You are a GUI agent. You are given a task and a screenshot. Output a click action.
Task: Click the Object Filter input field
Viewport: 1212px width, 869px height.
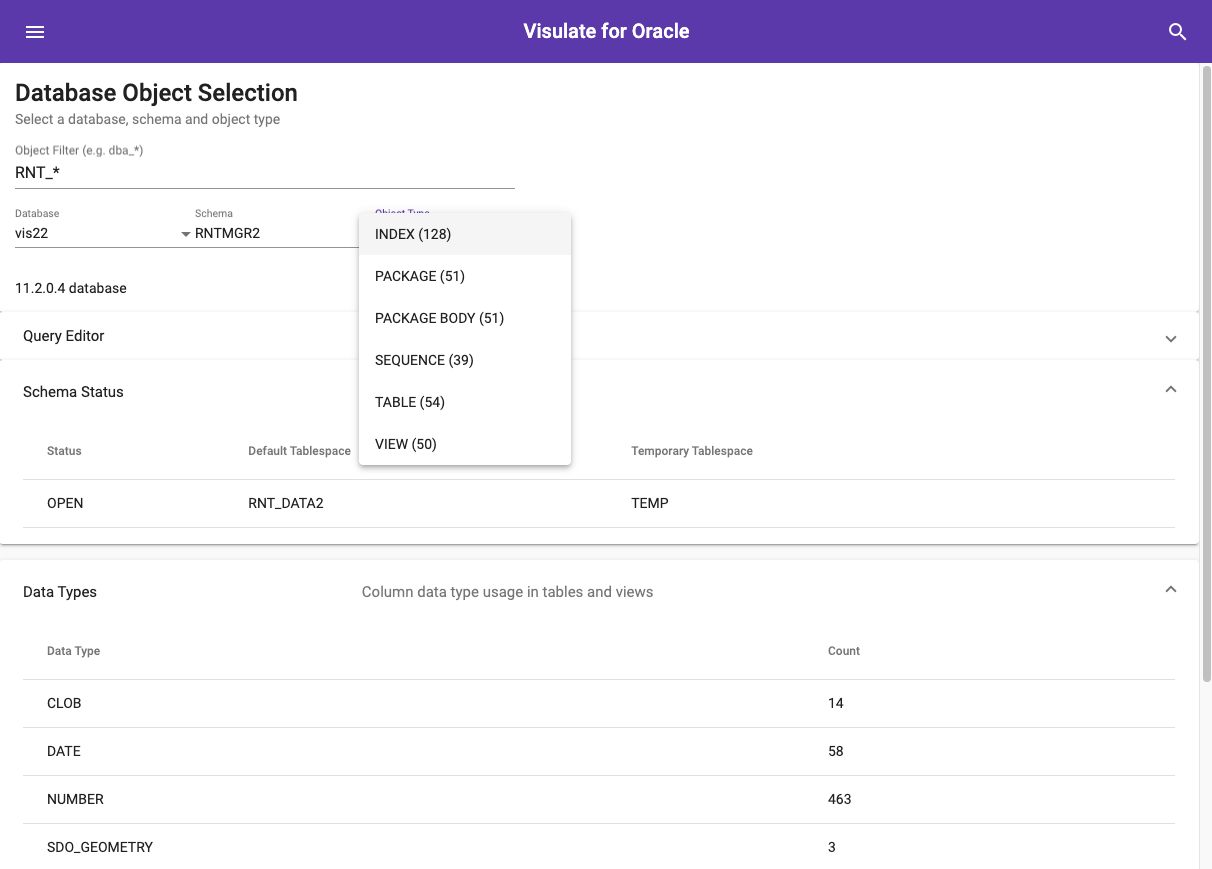coord(264,172)
